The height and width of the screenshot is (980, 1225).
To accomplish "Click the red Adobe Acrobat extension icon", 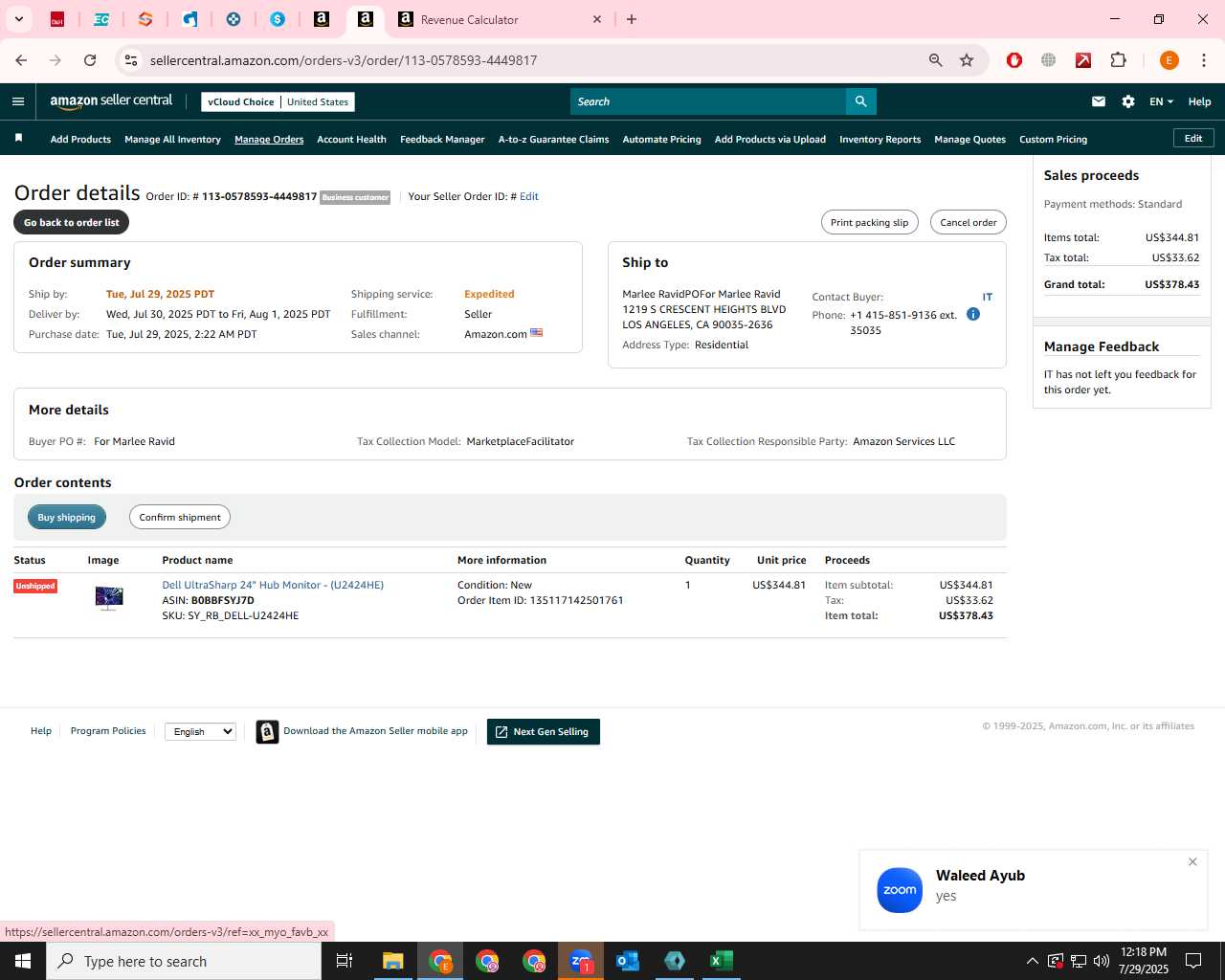I will click(1083, 60).
